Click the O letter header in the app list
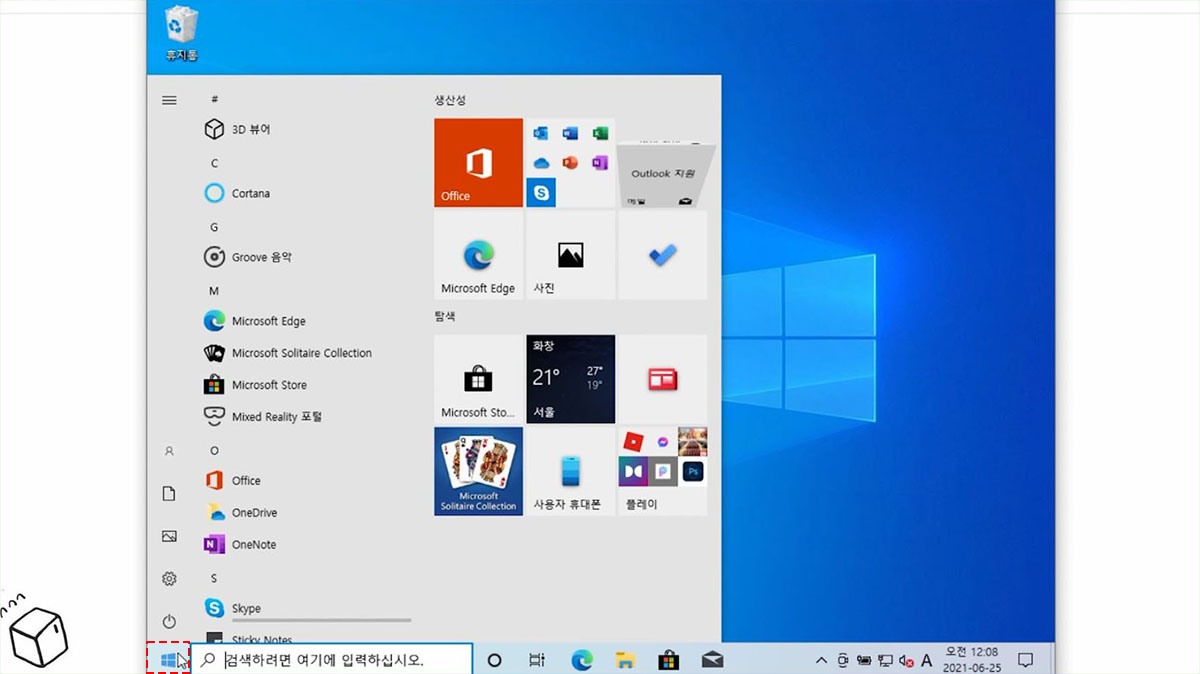This screenshot has width=1200, height=674. click(215, 450)
